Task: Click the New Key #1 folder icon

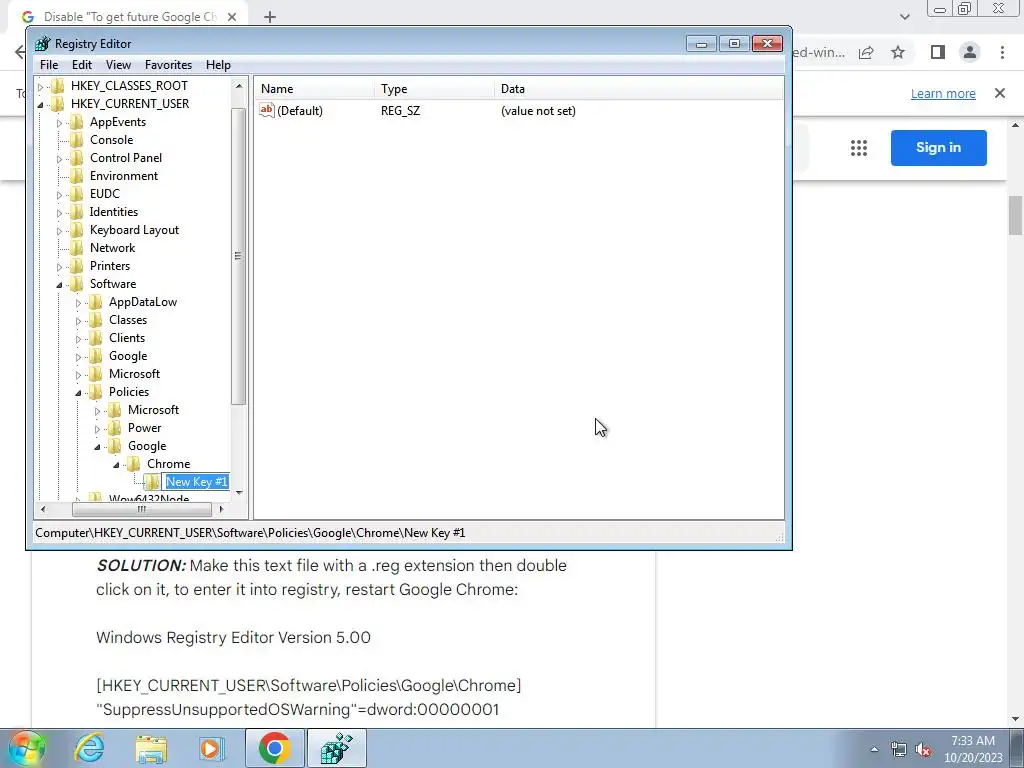Action: 152,482
